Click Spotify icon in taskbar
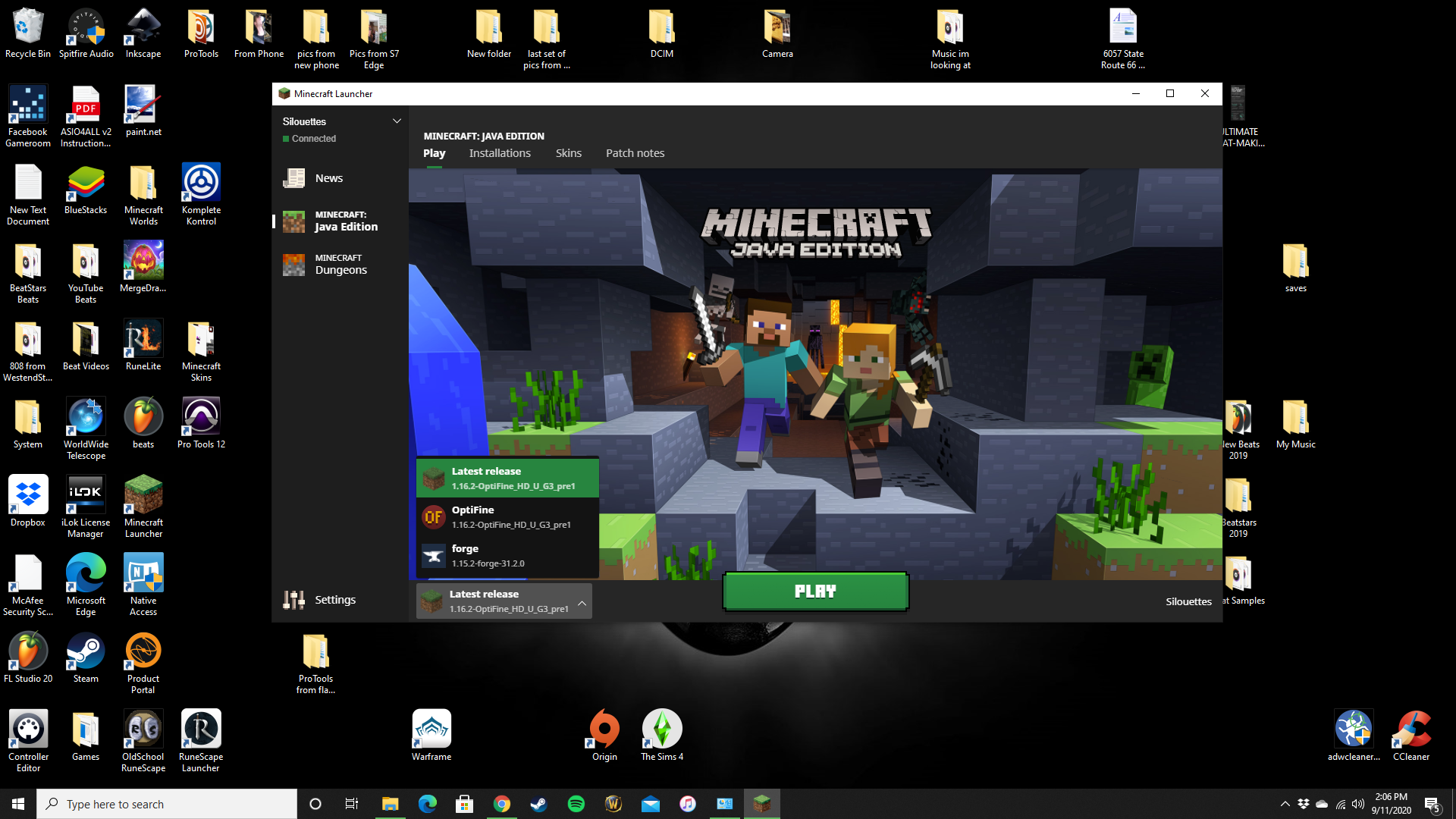Viewport: 1456px width, 819px height. 576,804
